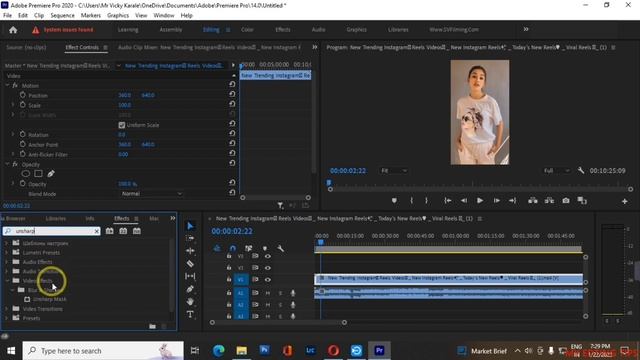Expand Audio Effects folder
Viewport: 640px width, 360px height.
point(6,262)
